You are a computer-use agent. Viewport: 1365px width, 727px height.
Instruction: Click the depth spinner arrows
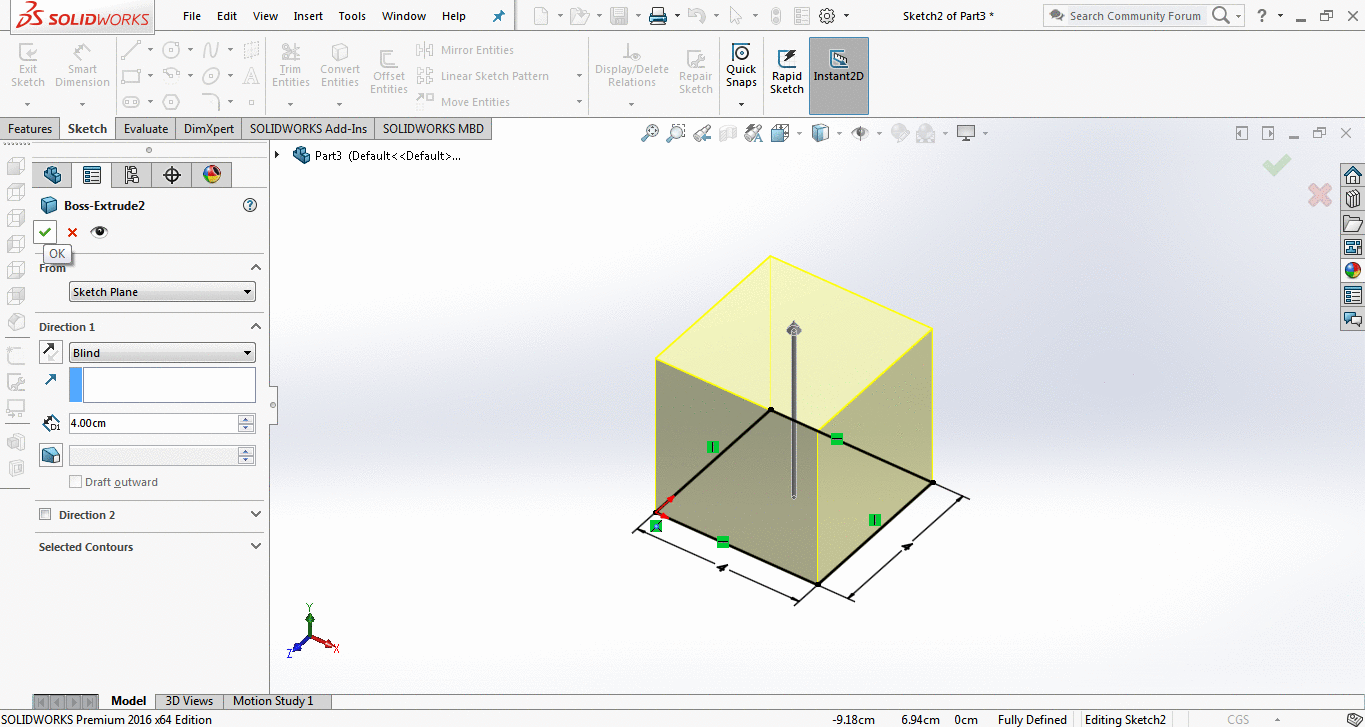246,423
